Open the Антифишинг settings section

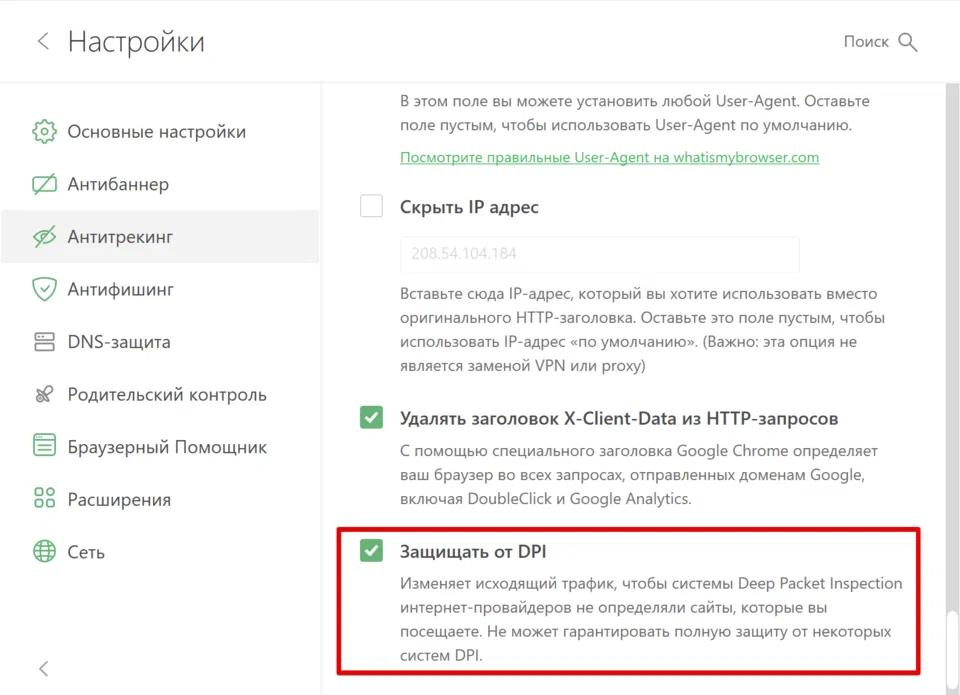(120, 290)
